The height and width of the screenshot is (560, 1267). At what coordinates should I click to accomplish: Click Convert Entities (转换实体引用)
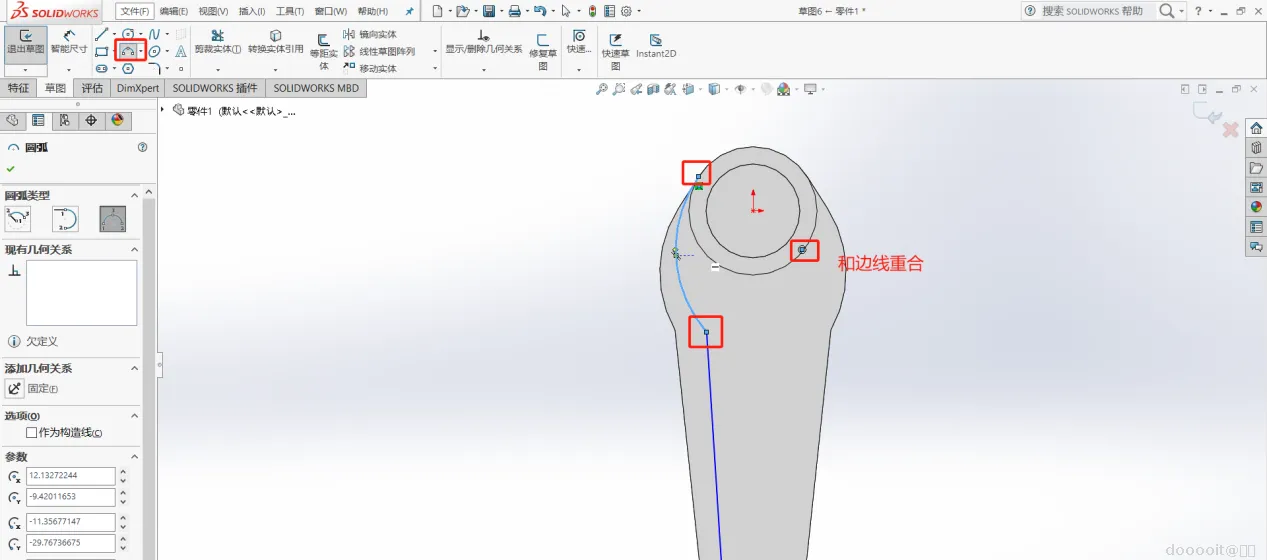(x=275, y=42)
